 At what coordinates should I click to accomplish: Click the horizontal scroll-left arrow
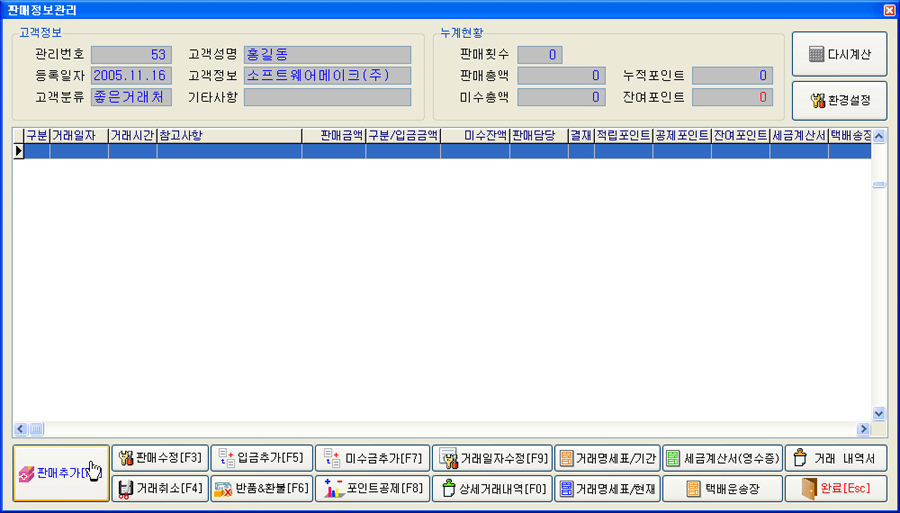(x=21, y=429)
